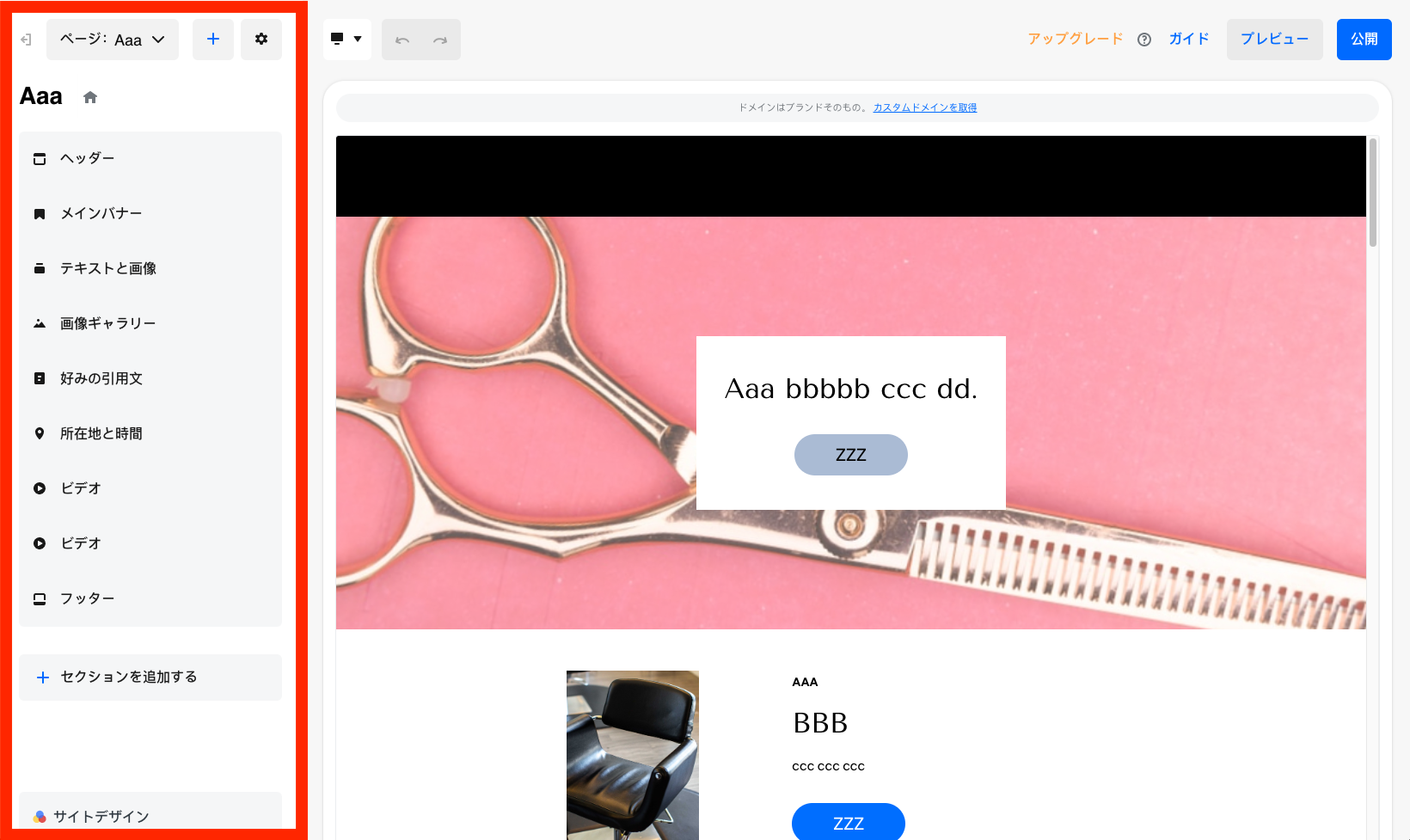This screenshot has height=840, width=1410.
Task: Click the フッター section icon
Action: click(x=40, y=599)
